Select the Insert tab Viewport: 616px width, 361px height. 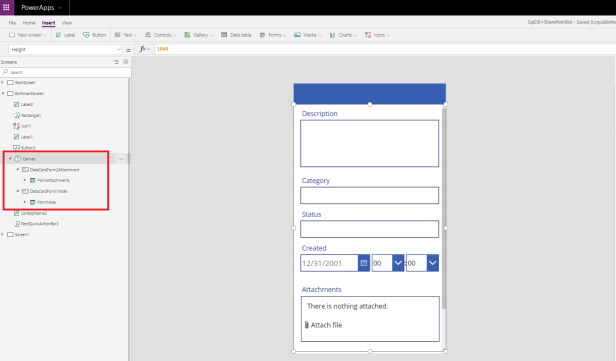click(48, 23)
